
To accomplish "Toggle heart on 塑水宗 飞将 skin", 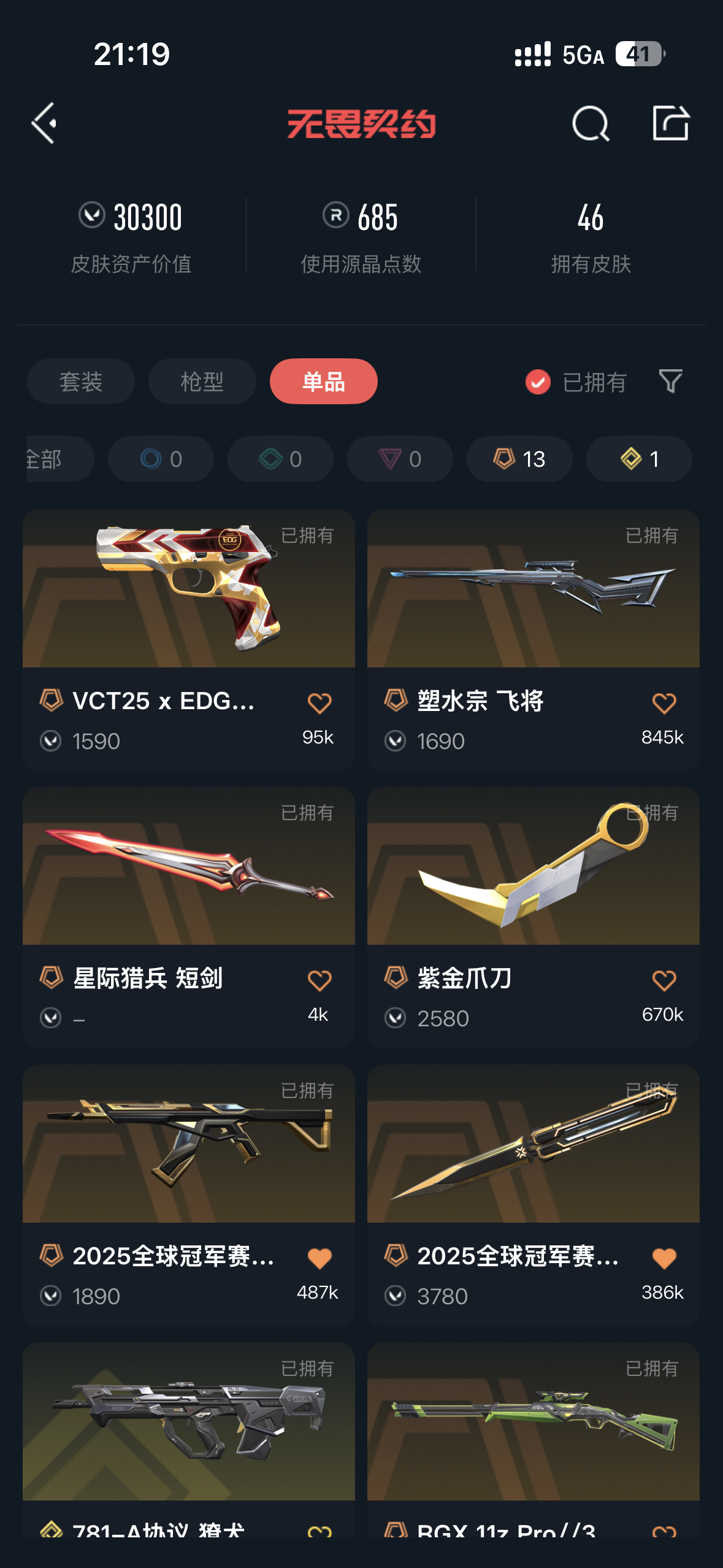I will coord(664,703).
